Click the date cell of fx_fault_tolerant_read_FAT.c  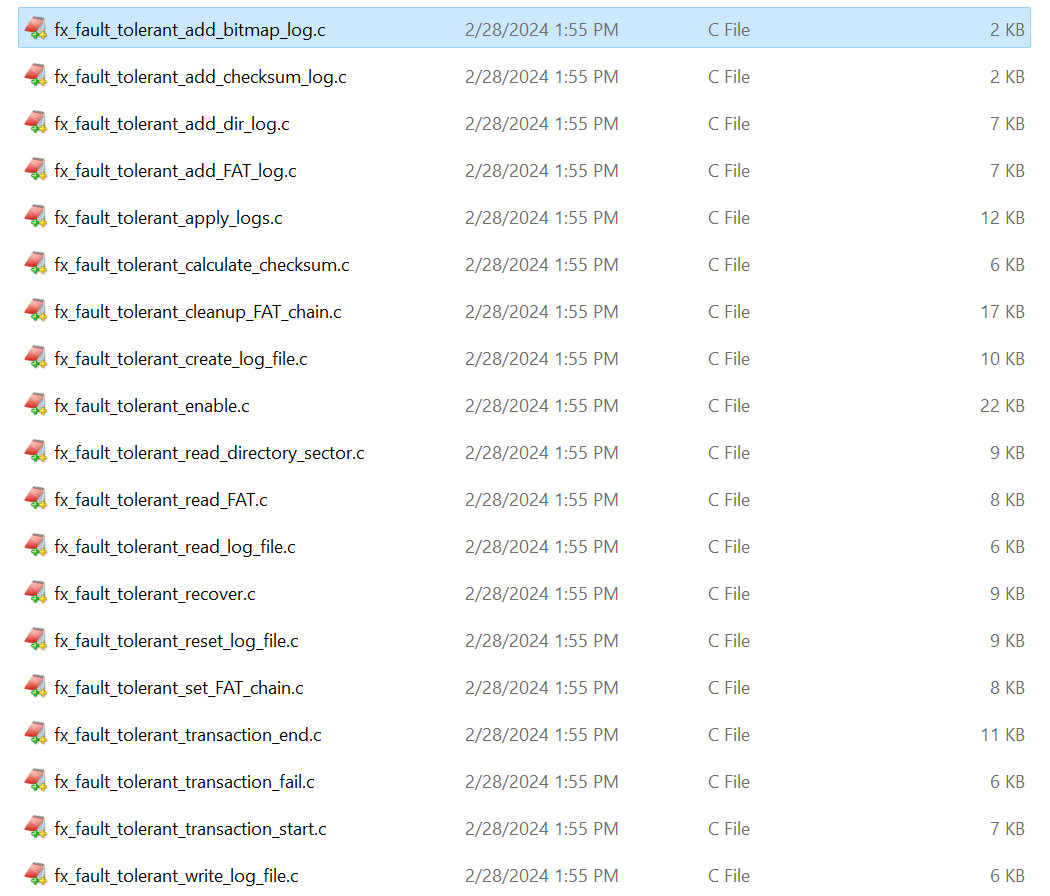(x=541, y=500)
